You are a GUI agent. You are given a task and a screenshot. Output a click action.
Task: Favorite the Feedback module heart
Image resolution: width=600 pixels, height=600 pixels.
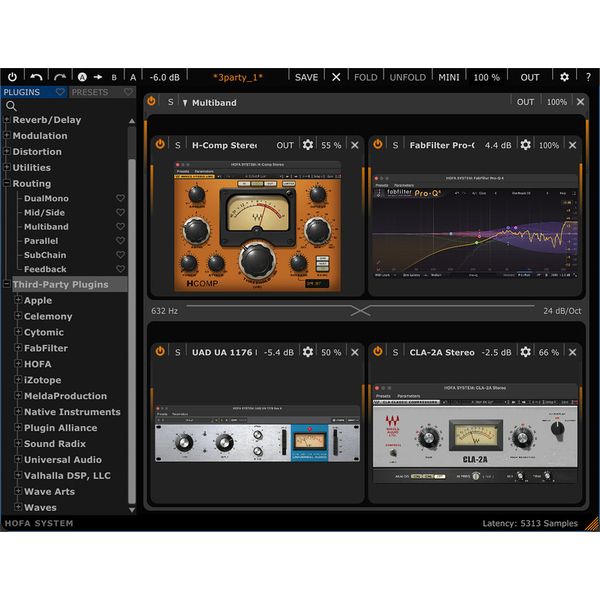click(x=120, y=269)
